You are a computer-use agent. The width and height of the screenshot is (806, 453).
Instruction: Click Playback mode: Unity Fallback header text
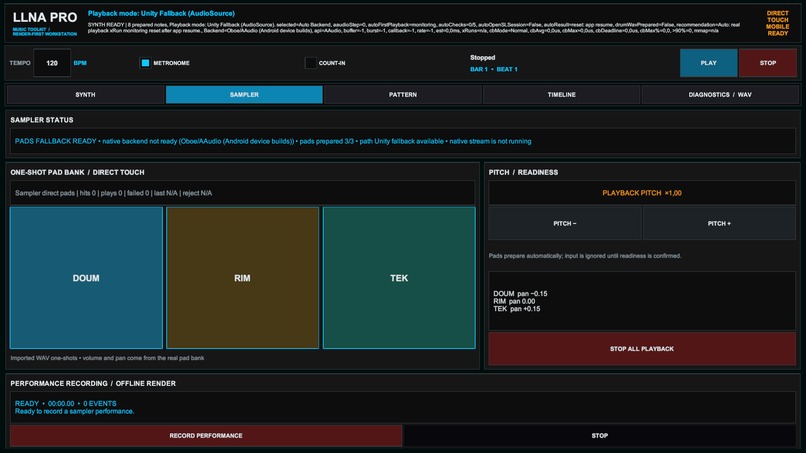161,13
